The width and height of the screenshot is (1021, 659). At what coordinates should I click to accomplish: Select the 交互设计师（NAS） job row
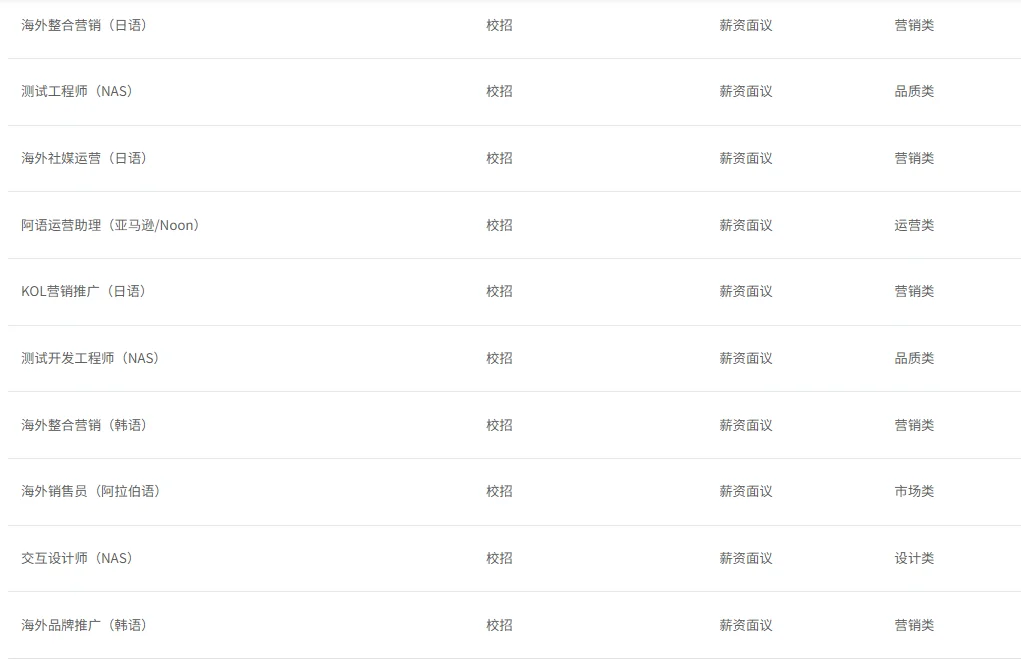(77, 558)
